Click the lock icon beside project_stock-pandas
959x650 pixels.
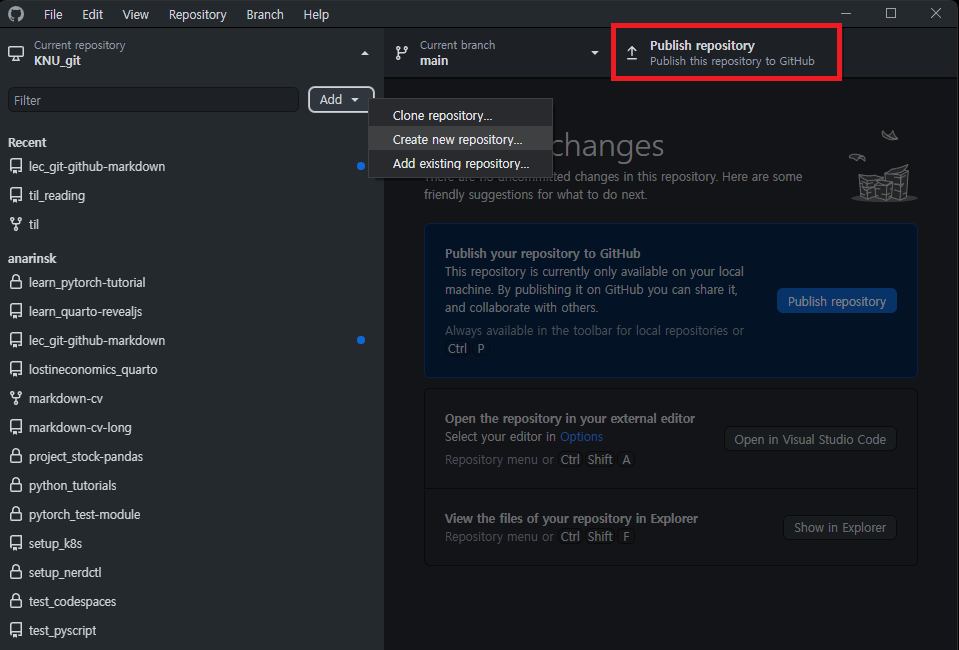(16, 456)
